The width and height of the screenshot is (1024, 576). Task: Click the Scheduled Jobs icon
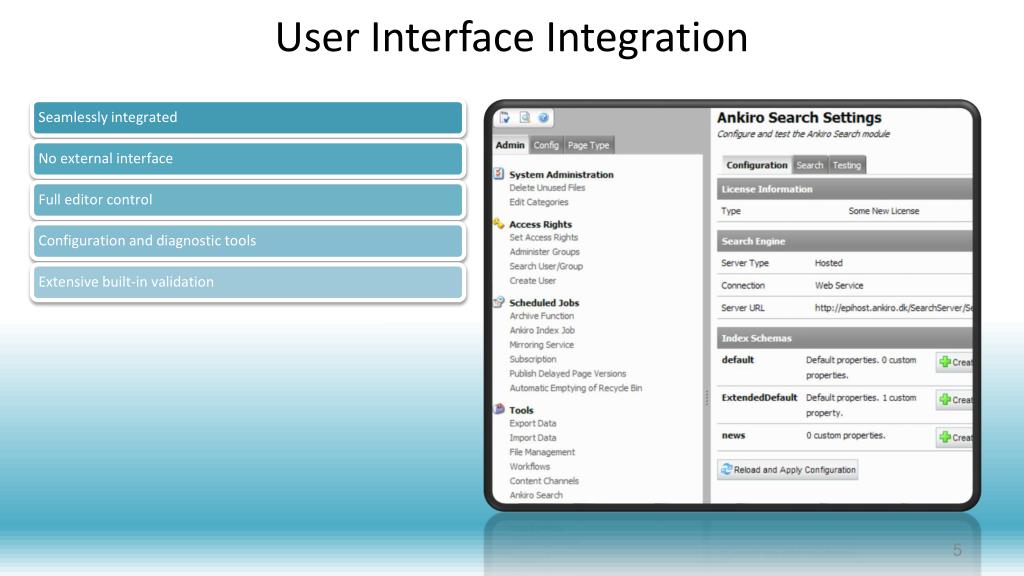tap(498, 302)
